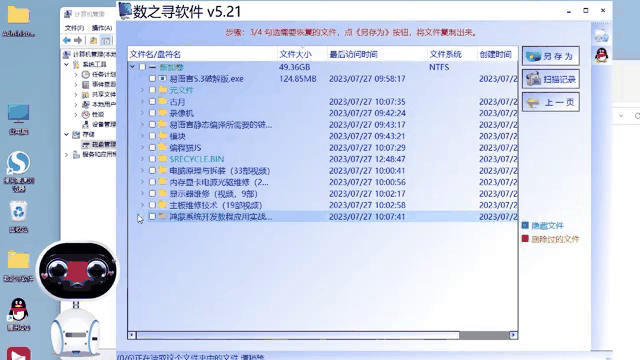Expand the 易语言静态编译 folder node

(142, 124)
